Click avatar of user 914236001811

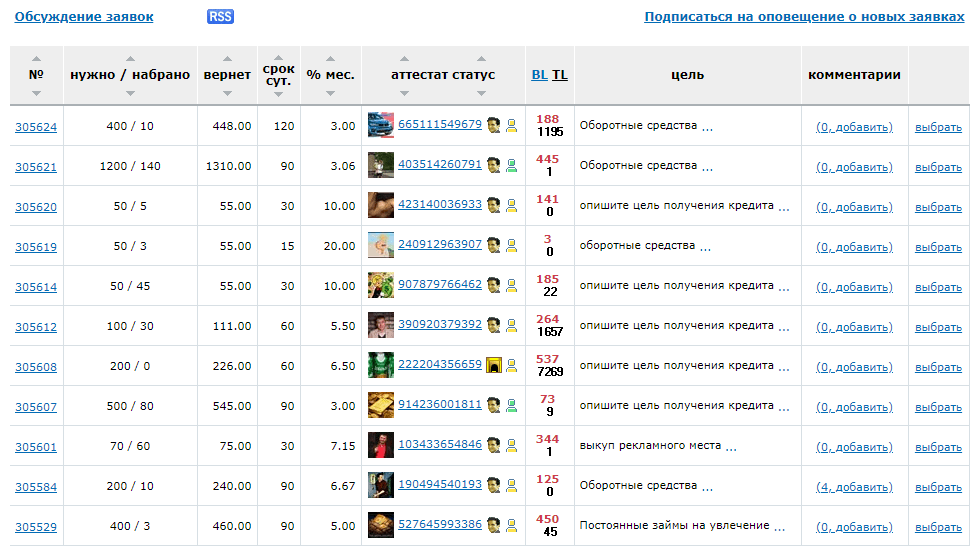coord(380,405)
